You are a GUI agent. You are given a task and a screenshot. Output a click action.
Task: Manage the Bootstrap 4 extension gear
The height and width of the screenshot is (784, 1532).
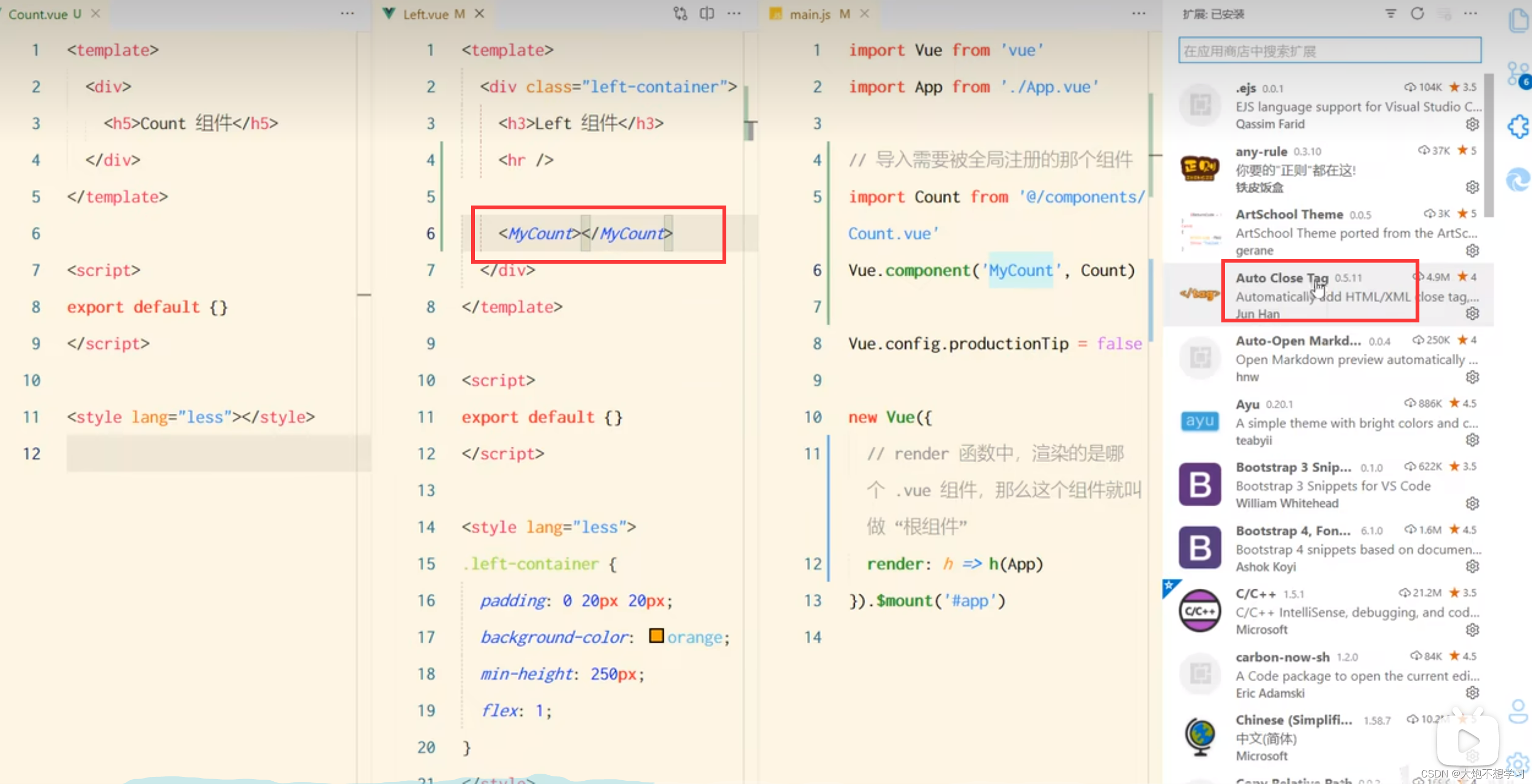1473,567
